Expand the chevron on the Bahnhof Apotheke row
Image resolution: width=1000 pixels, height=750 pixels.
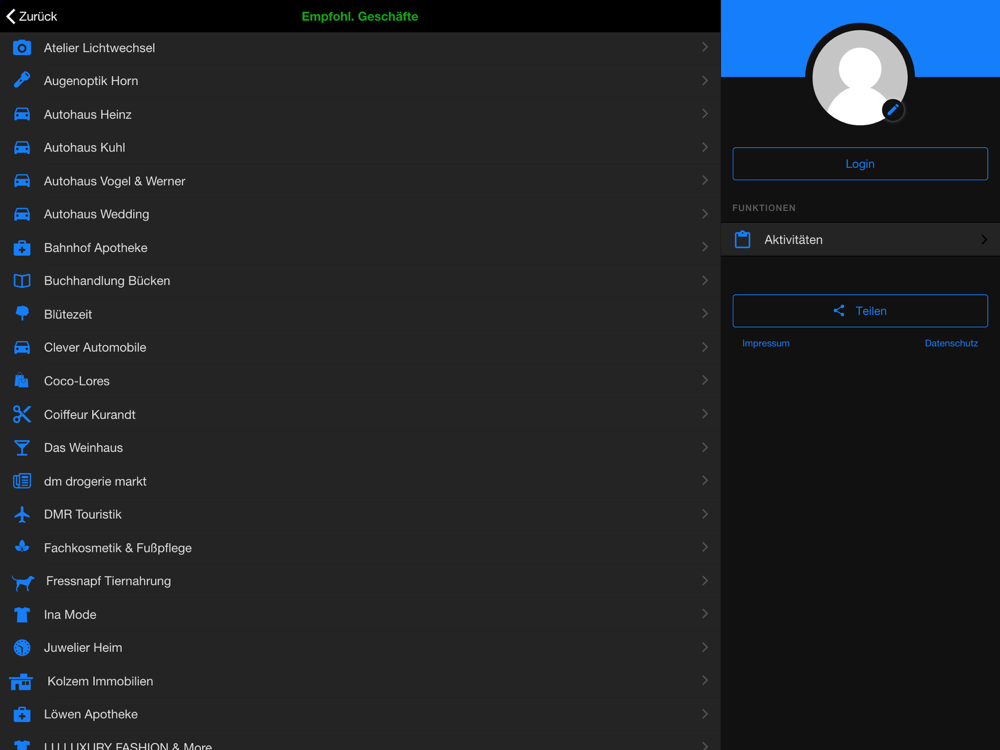pyautogui.click(x=705, y=247)
